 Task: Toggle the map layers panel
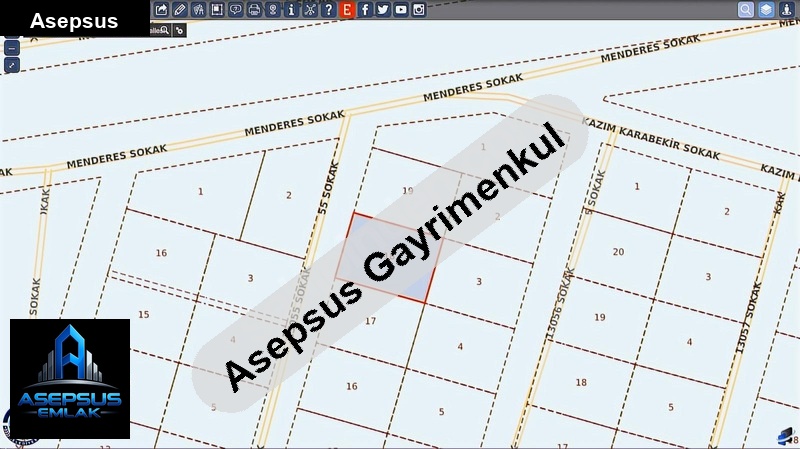(766, 9)
